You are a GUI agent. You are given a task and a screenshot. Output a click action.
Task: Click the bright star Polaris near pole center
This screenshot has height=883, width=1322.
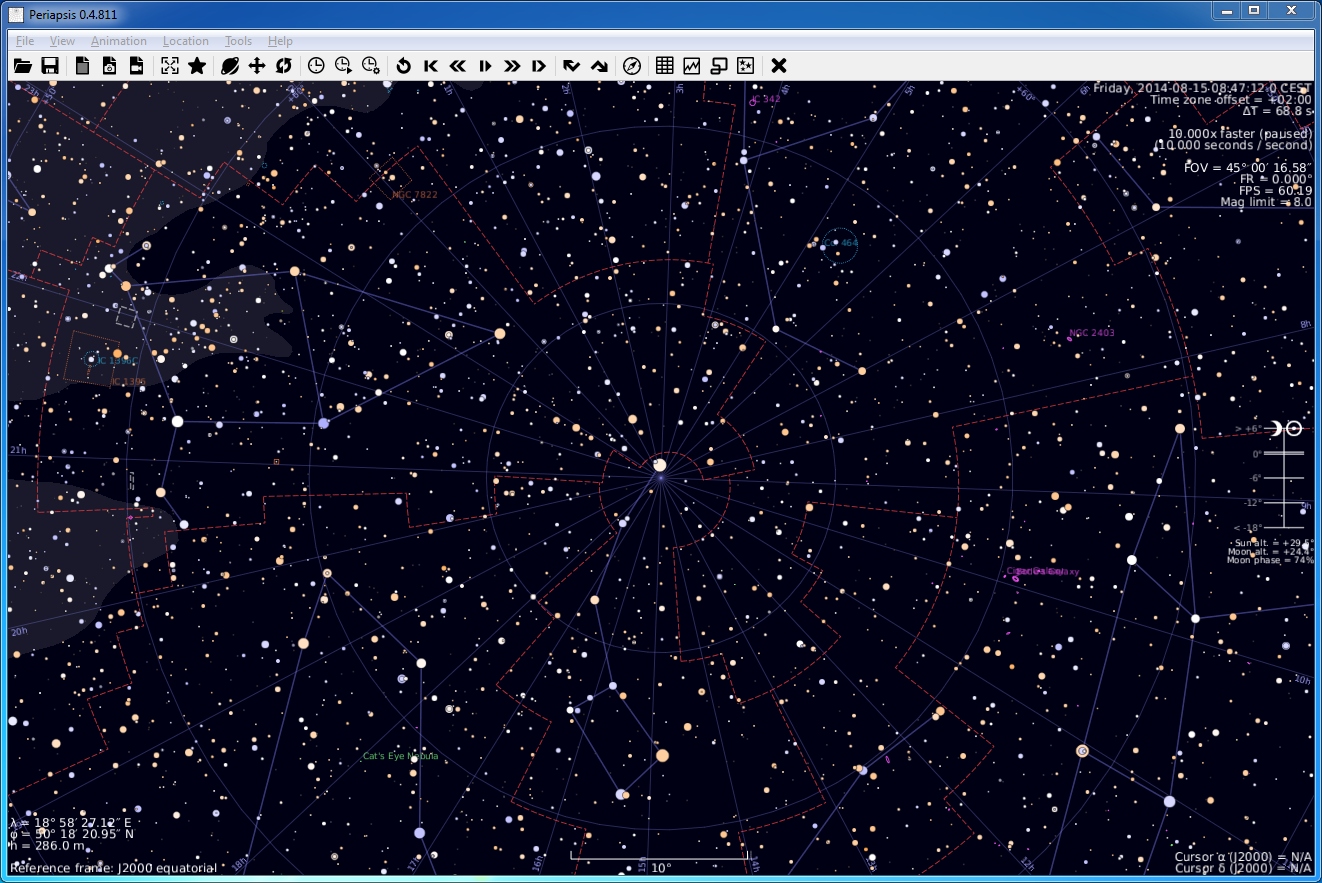coord(659,465)
